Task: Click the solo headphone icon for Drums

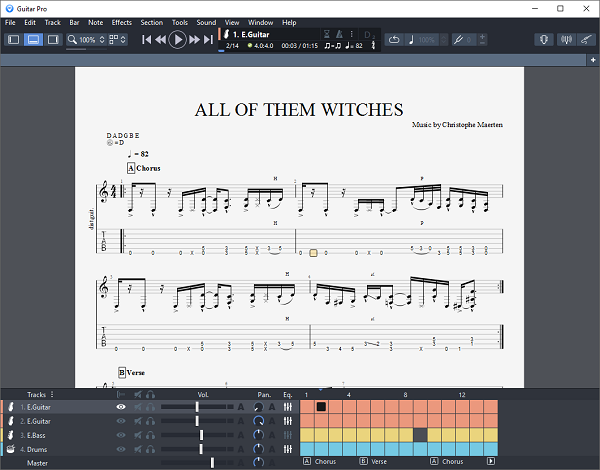Action: point(149,449)
